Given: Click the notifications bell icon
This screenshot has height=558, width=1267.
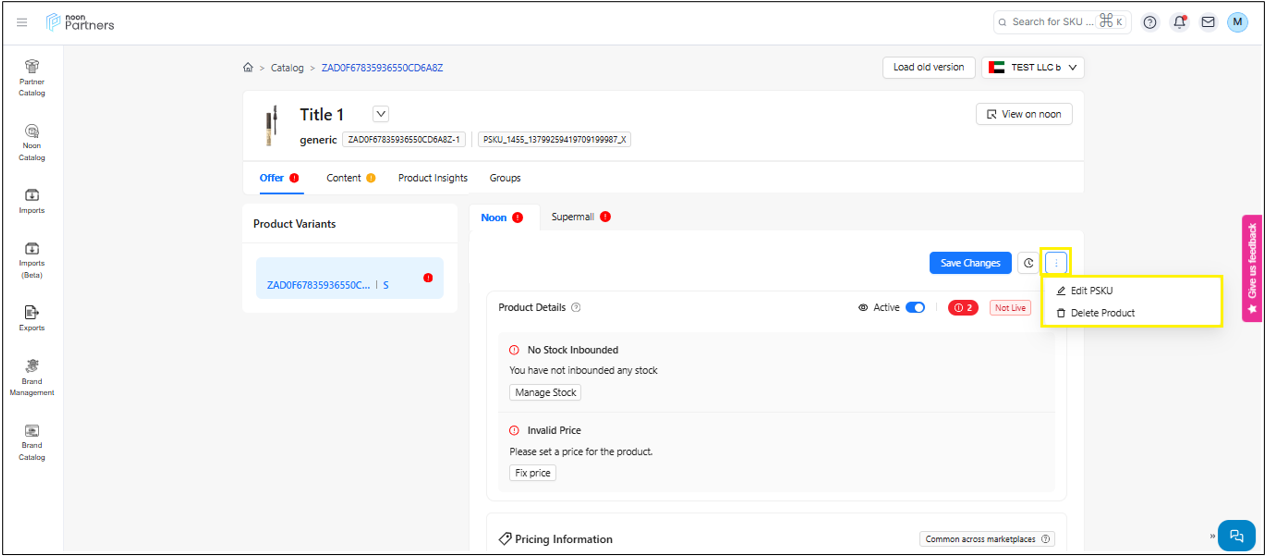Looking at the screenshot, I should pos(1179,22).
